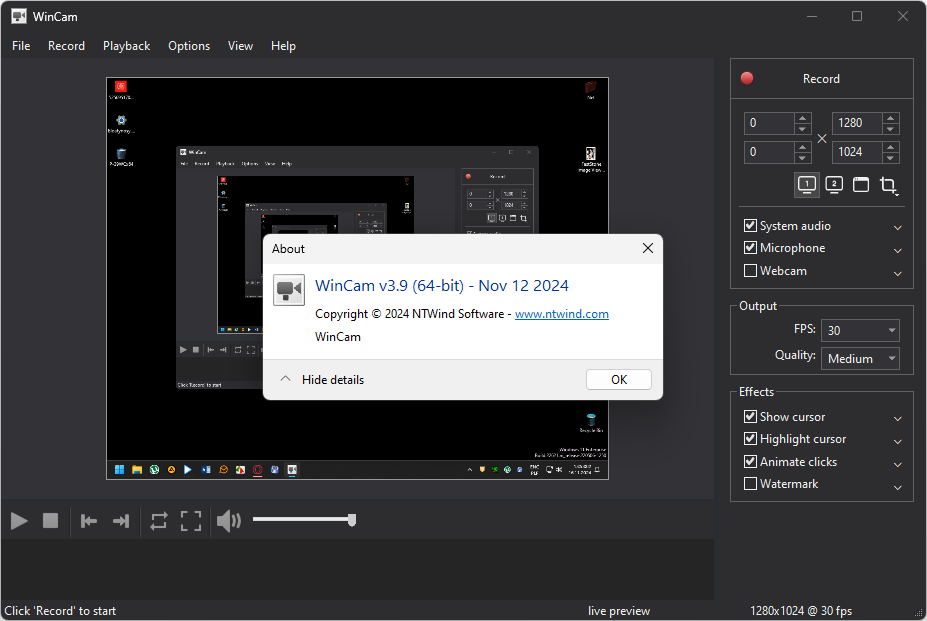Open the Record menu
The width and height of the screenshot is (927, 621).
[x=66, y=46]
